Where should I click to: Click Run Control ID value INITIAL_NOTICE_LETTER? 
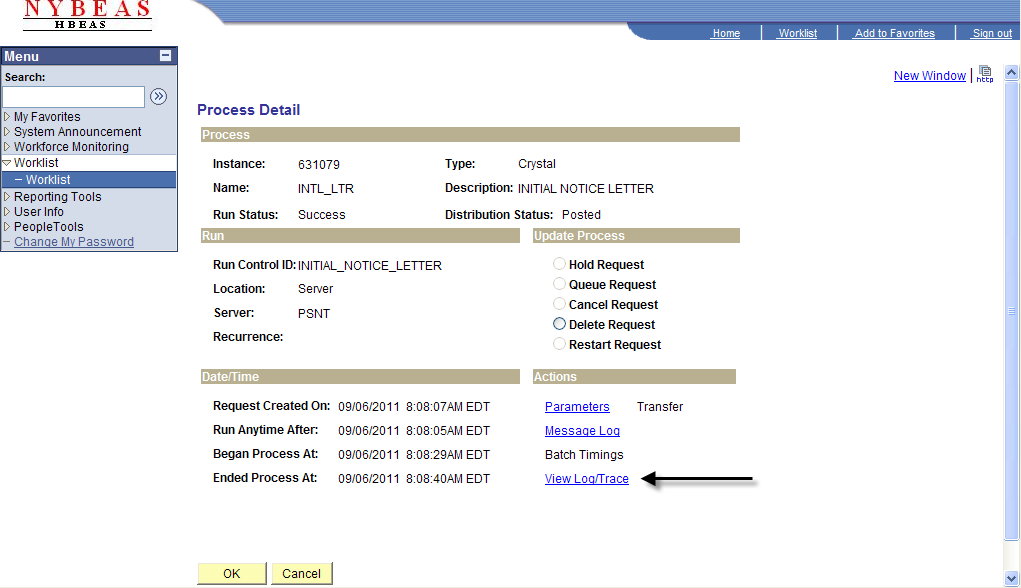coord(370,266)
